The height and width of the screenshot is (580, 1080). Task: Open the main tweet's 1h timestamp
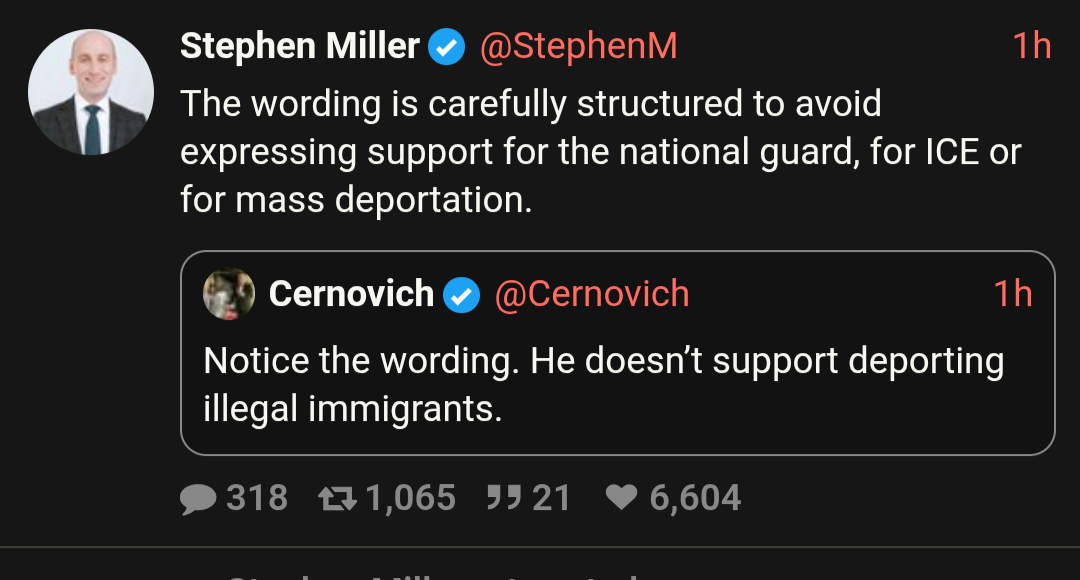[1032, 46]
